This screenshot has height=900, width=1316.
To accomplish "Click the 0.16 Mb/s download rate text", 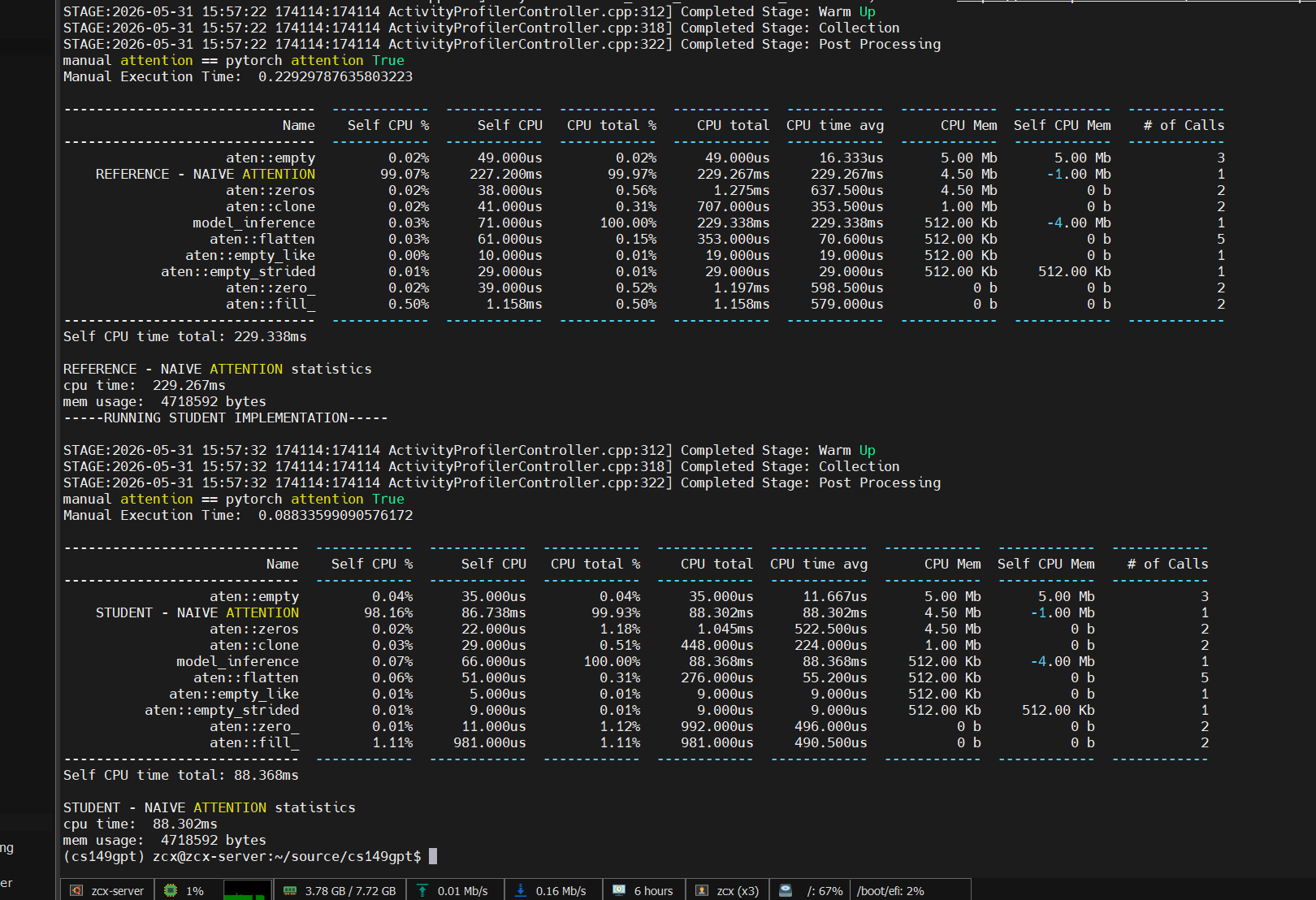I will [x=561, y=891].
